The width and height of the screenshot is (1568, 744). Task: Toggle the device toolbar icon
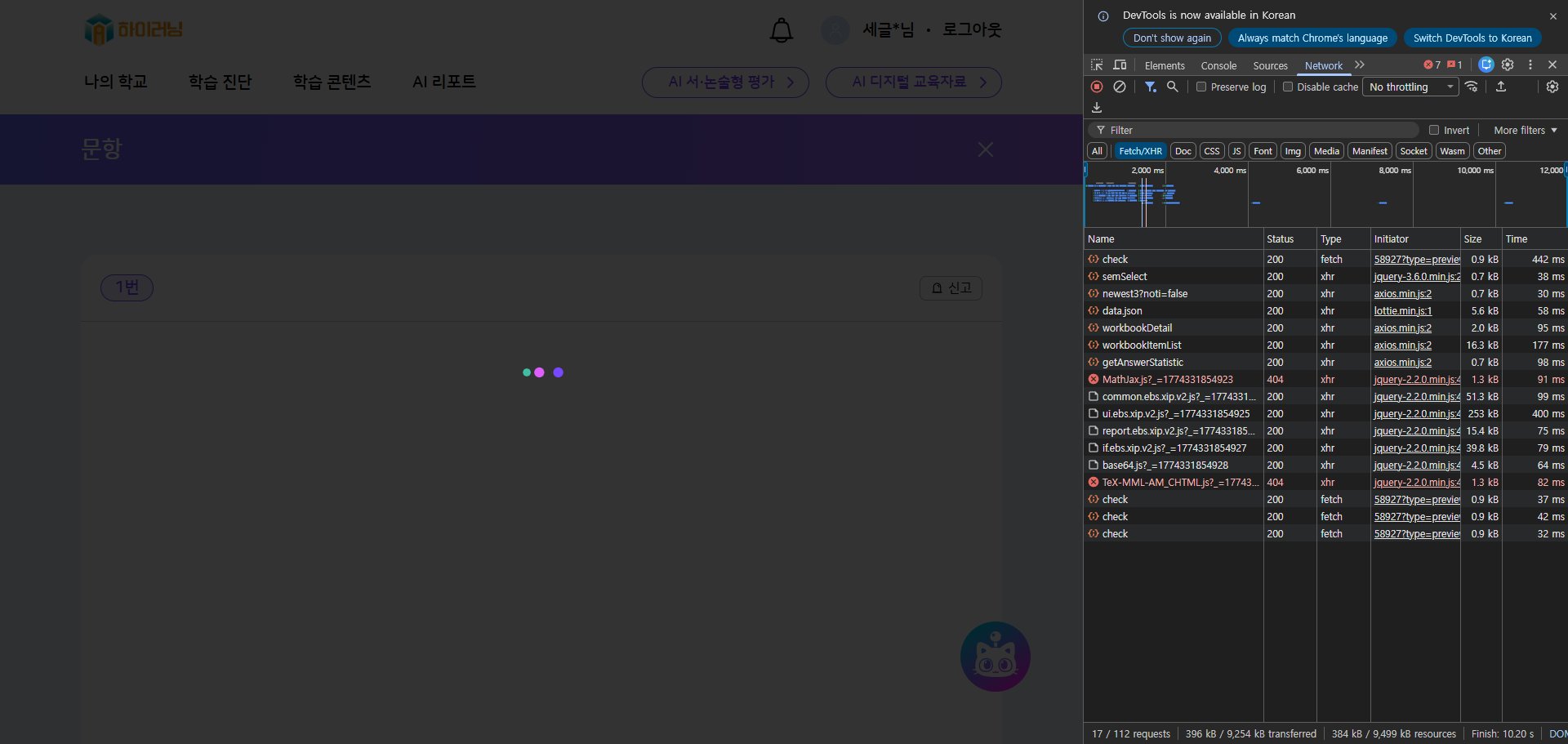click(x=1120, y=65)
